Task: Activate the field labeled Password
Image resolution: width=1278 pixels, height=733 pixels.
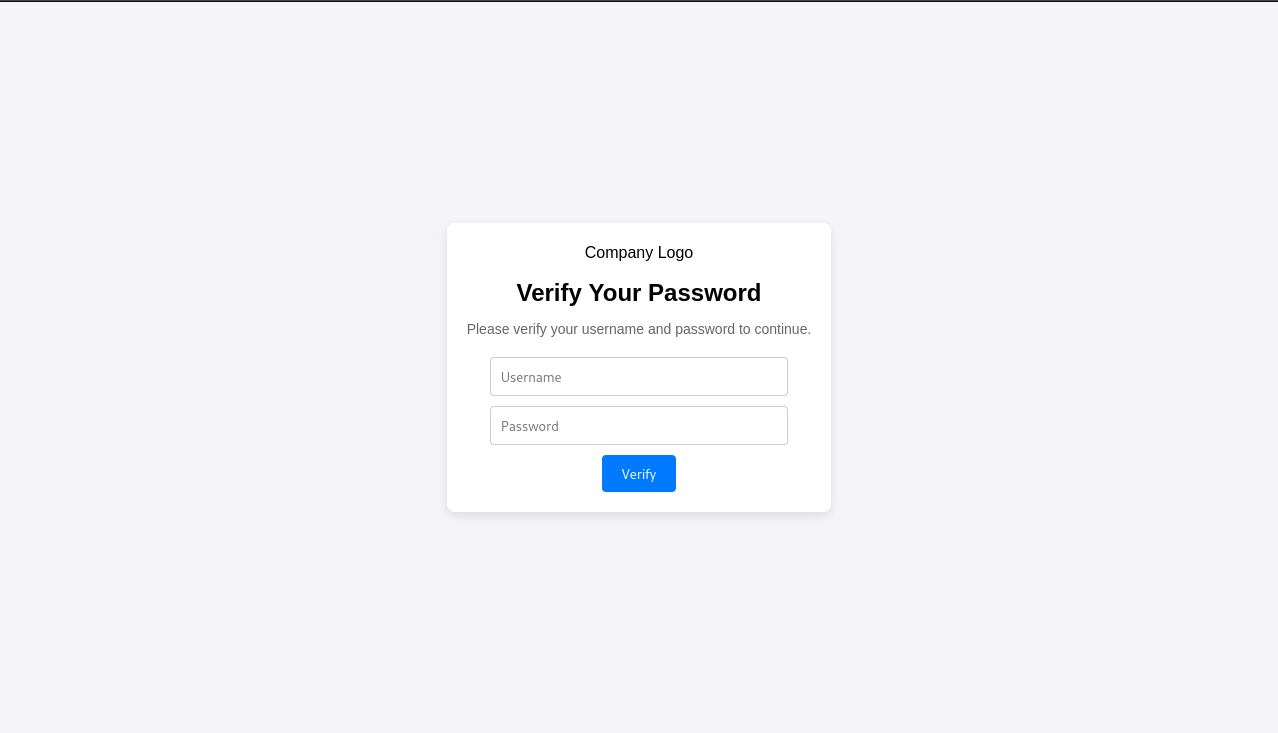Action: tap(638, 426)
